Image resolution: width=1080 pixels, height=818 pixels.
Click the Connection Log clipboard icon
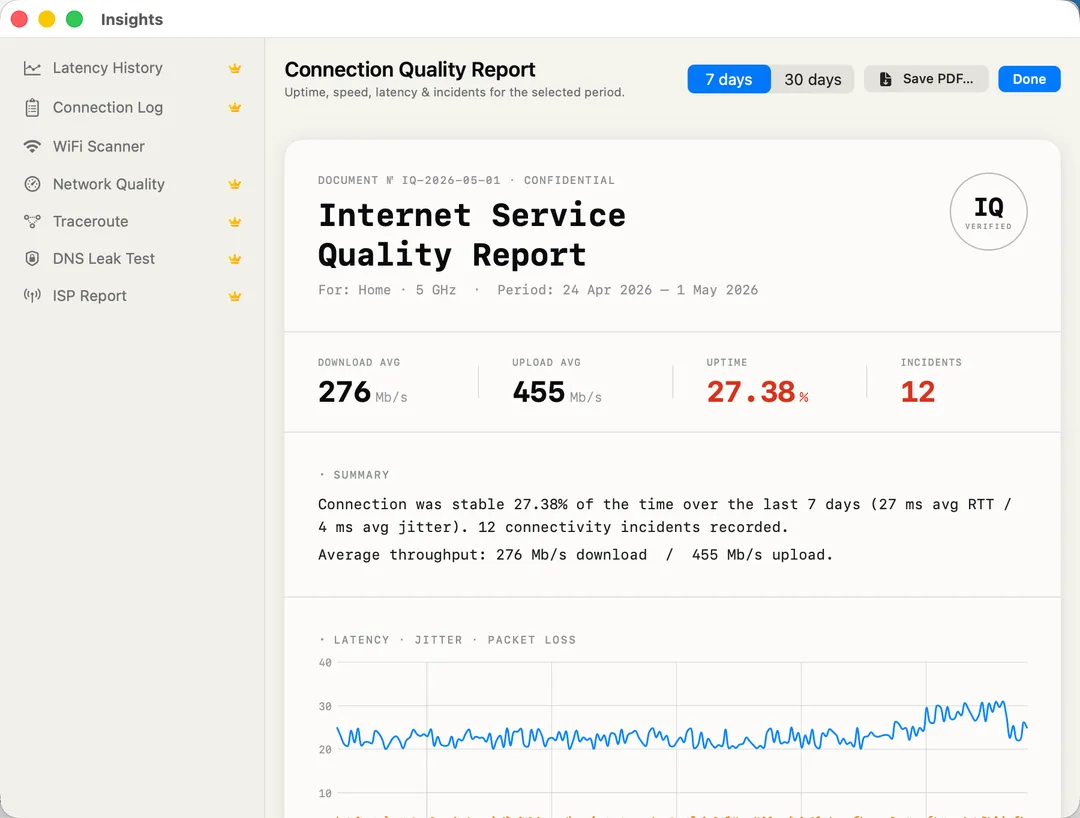coord(32,107)
